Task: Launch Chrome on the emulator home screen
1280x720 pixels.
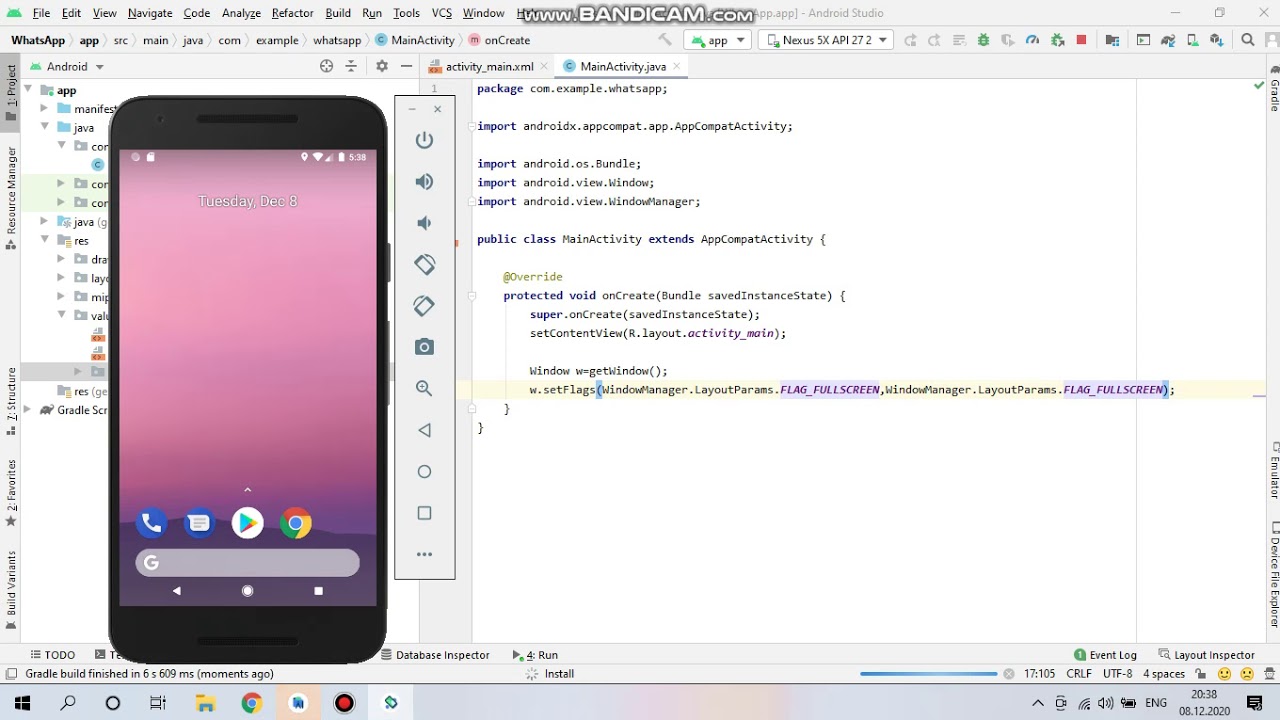Action: click(x=295, y=522)
